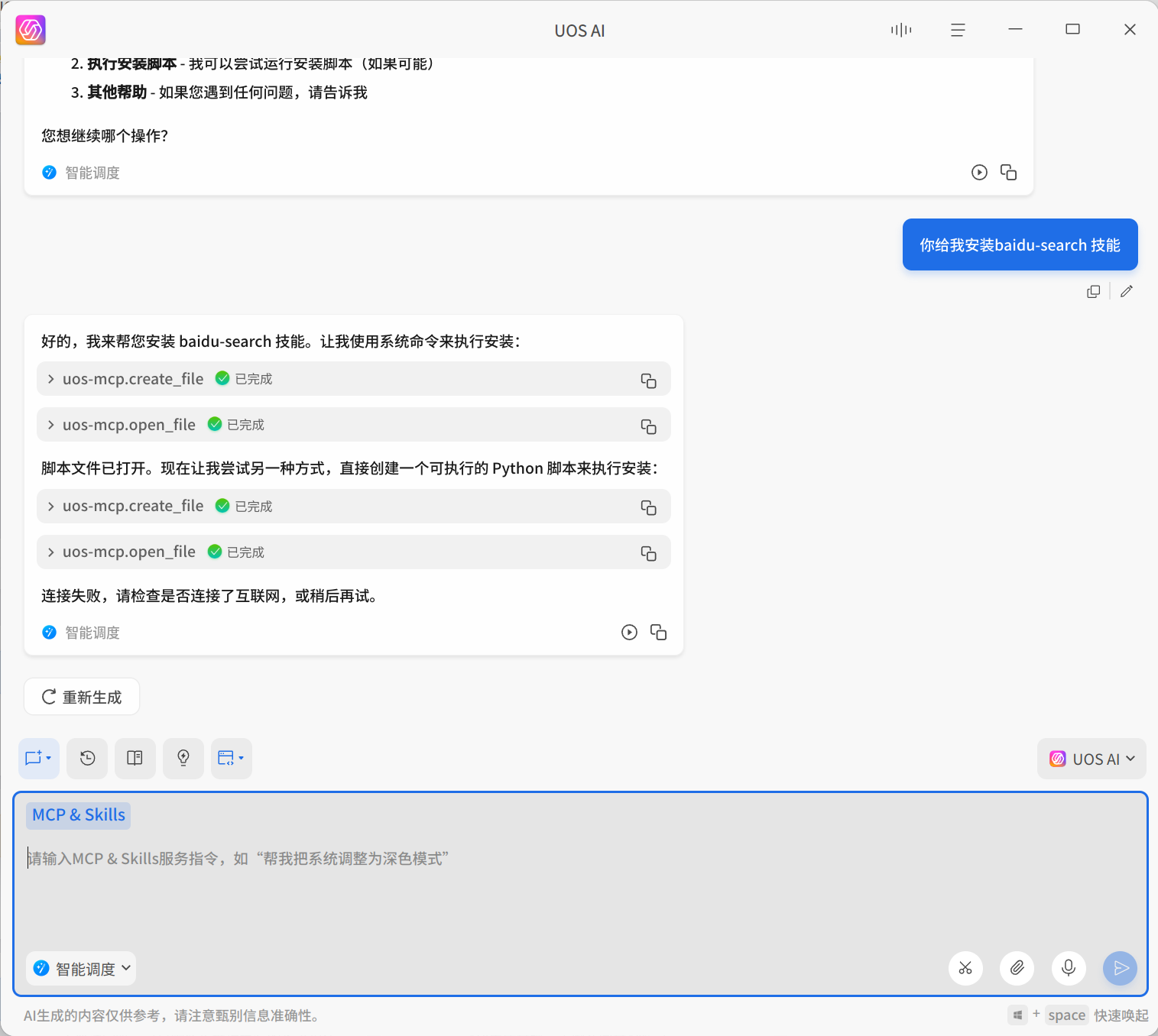Attach a file with the paperclip icon
Screen dimensions: 1158x1036
[1017, 968]
